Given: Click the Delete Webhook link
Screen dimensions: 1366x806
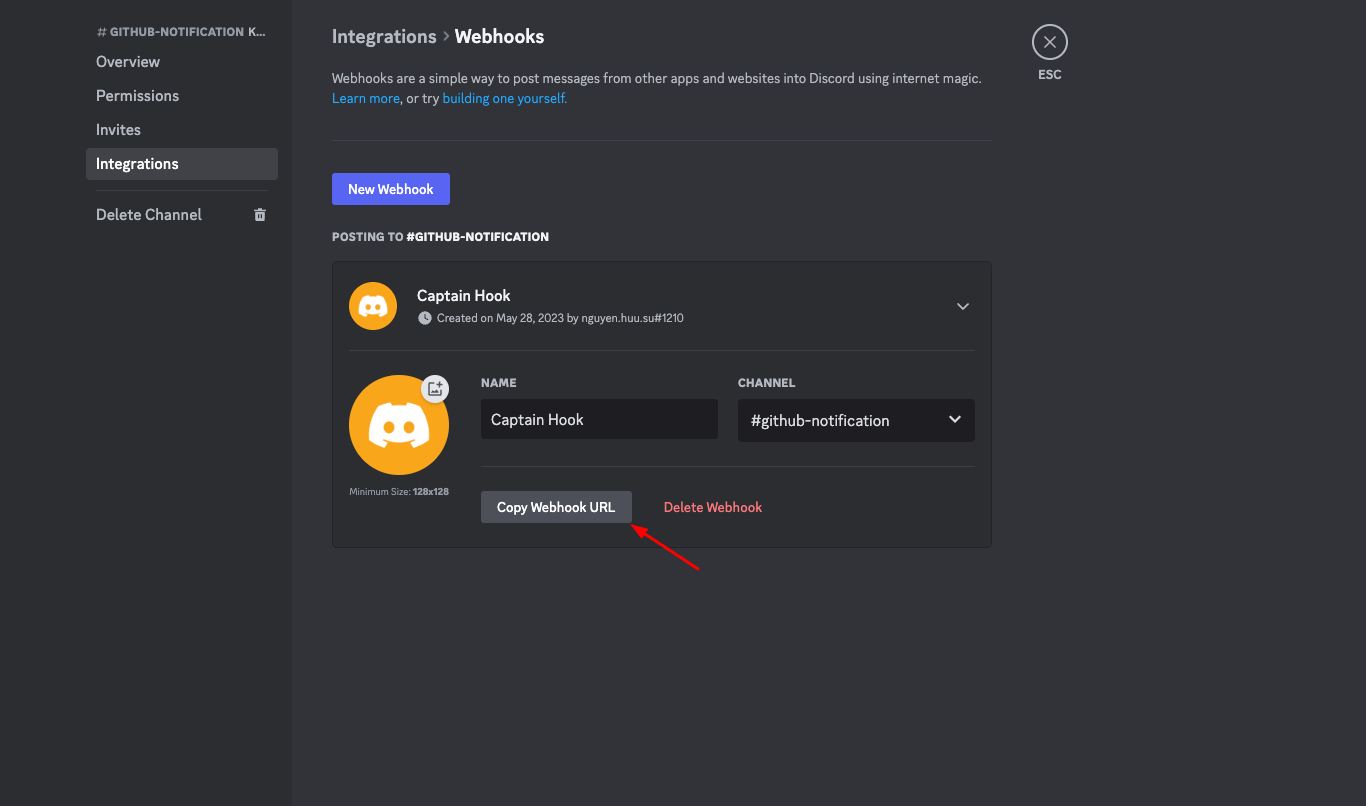Looking at the screenshot, I should 712,506.
